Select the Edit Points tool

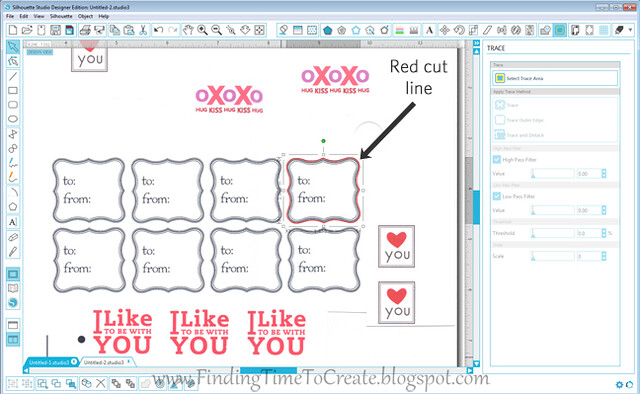tap(13, 61)
